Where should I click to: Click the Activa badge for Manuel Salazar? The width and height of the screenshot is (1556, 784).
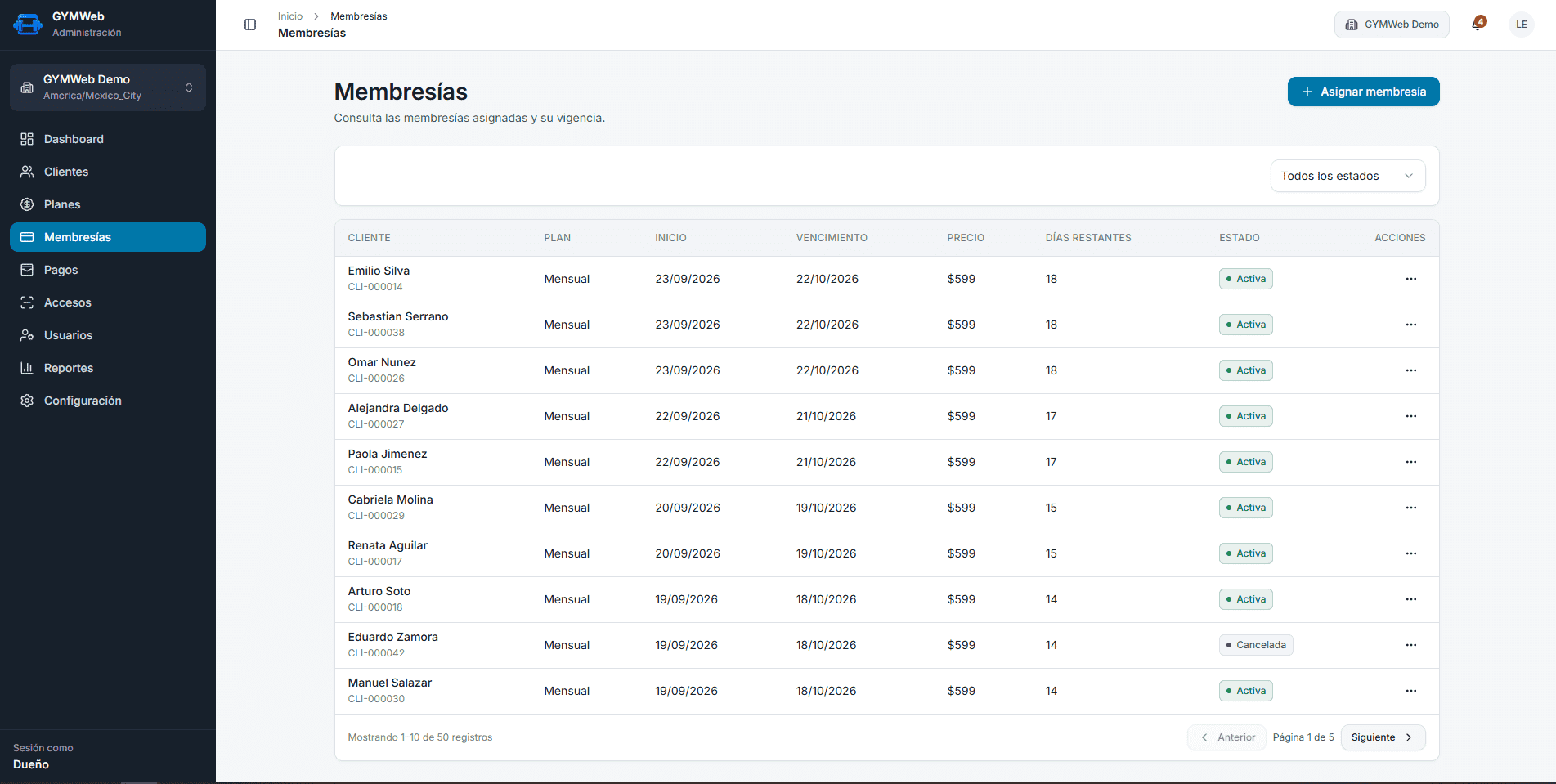[x=1245, y=691]
